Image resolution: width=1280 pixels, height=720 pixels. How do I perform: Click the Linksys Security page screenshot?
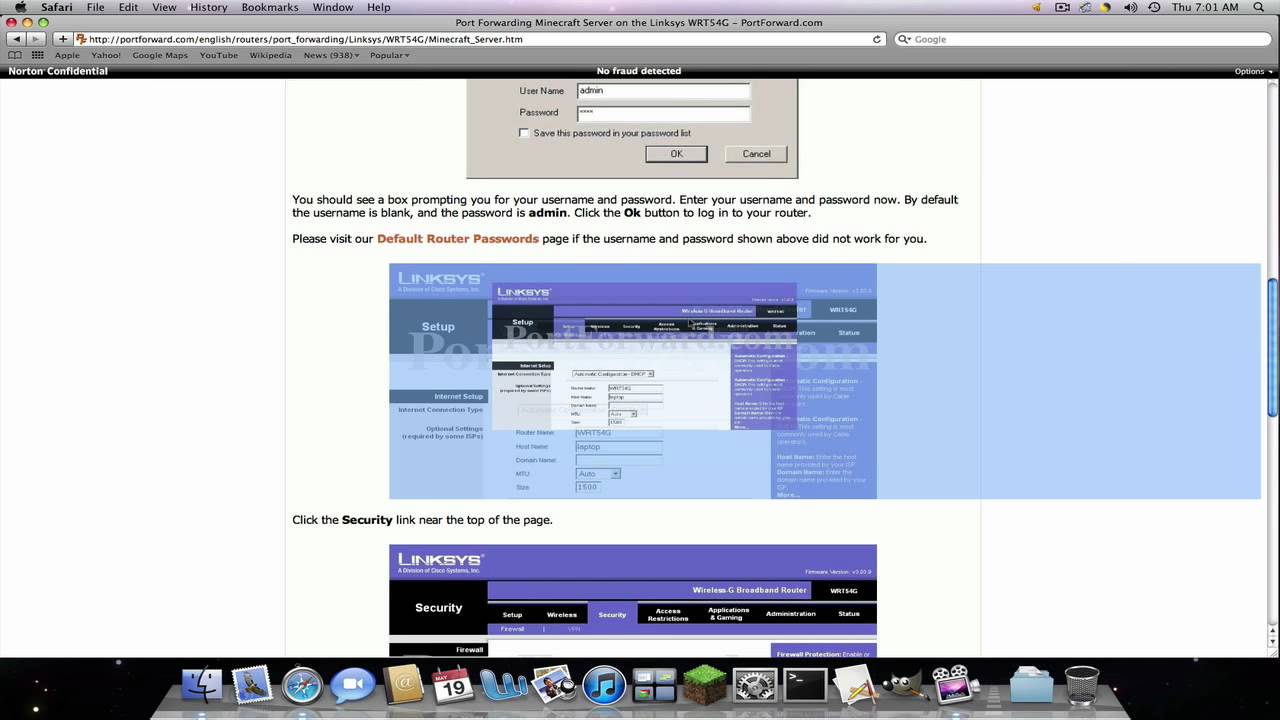[x=633, y=601]
